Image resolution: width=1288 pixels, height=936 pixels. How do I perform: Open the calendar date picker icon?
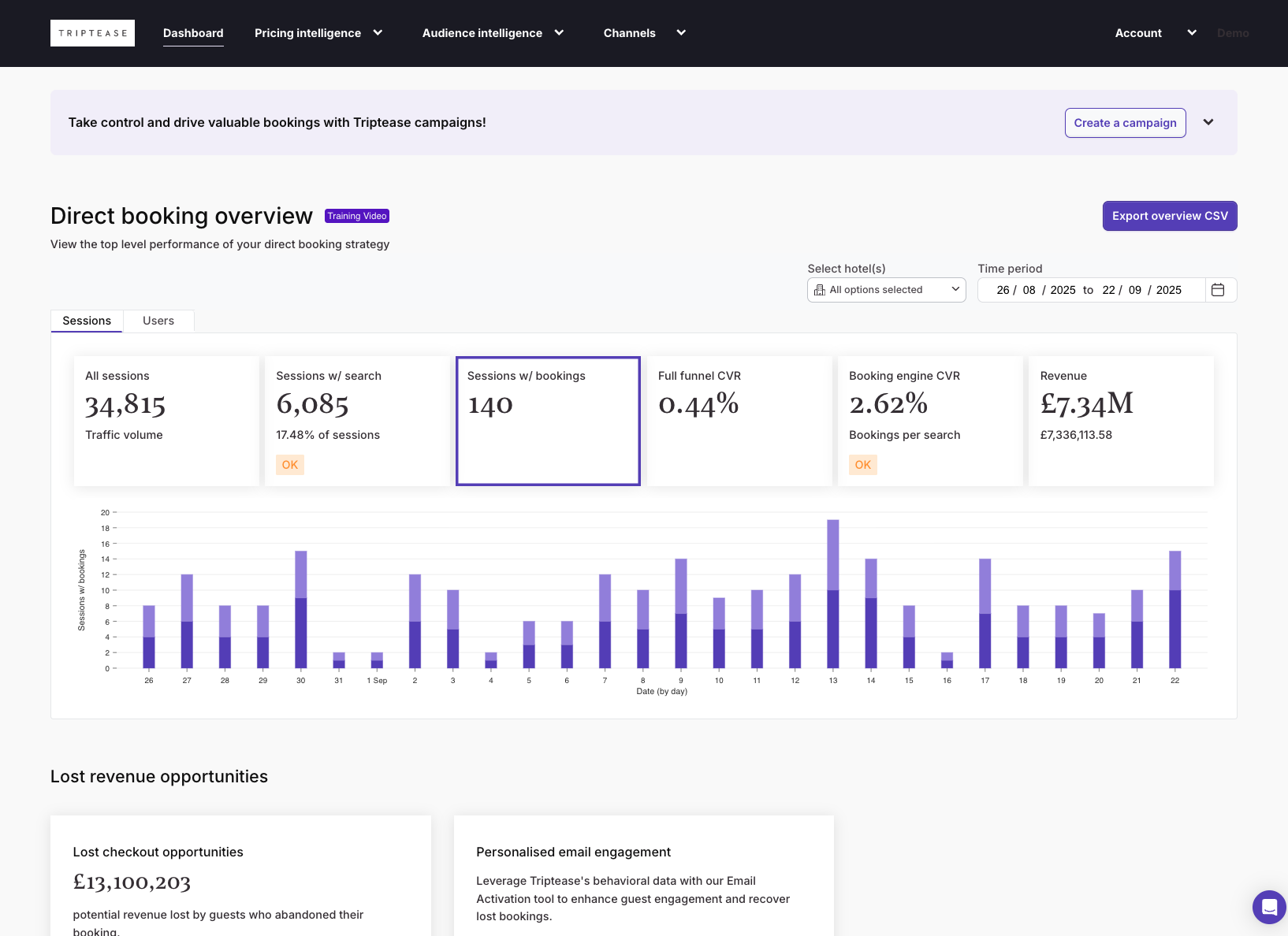[1217, 290]
